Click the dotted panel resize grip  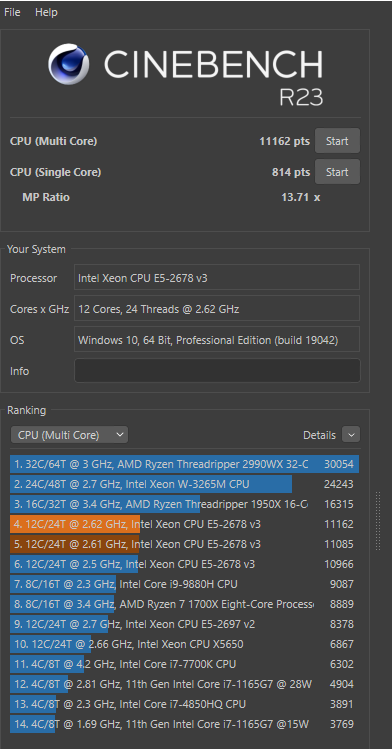378,521
